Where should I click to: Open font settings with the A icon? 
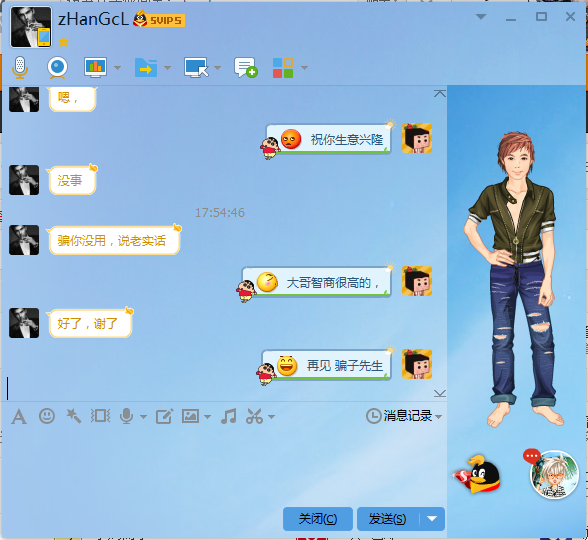point(19,416)
